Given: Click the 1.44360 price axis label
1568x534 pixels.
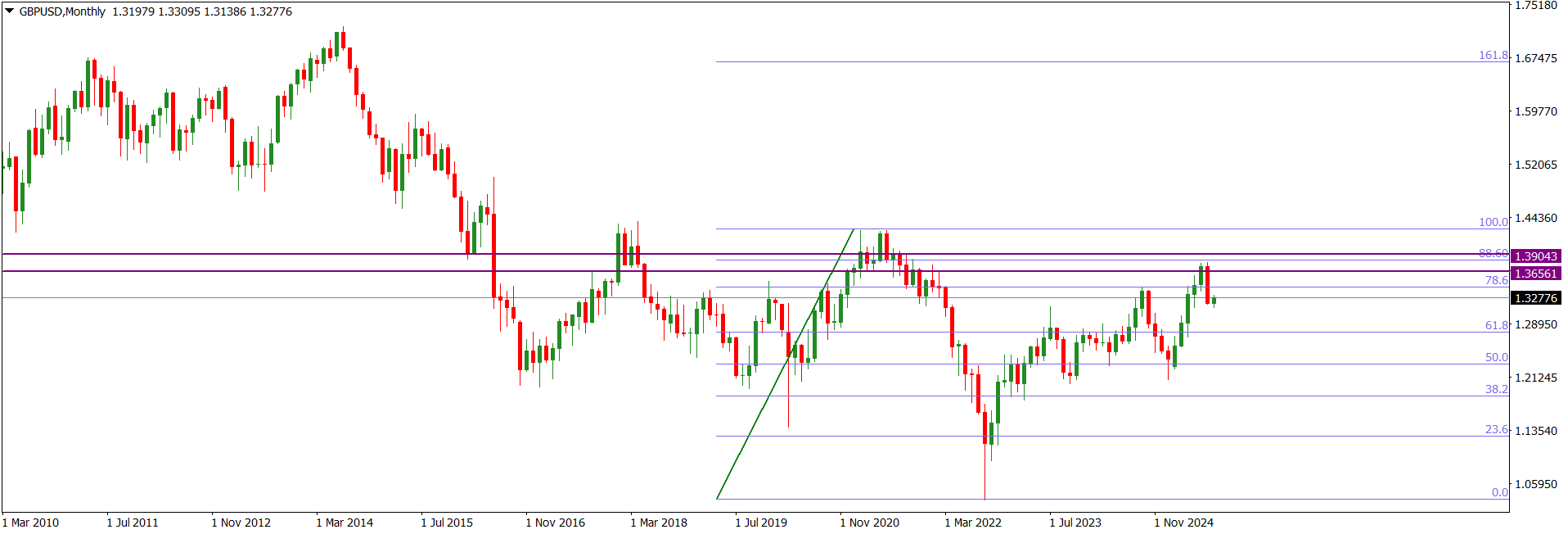Looking at the screenshot, I should [1536, 218].
